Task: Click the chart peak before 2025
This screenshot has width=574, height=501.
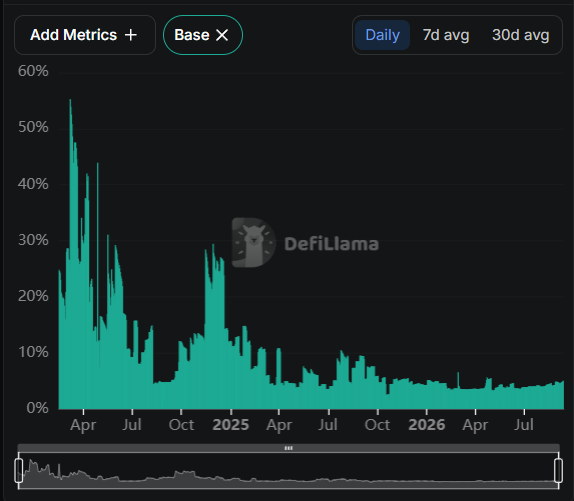Action: [x=213, y=246]
